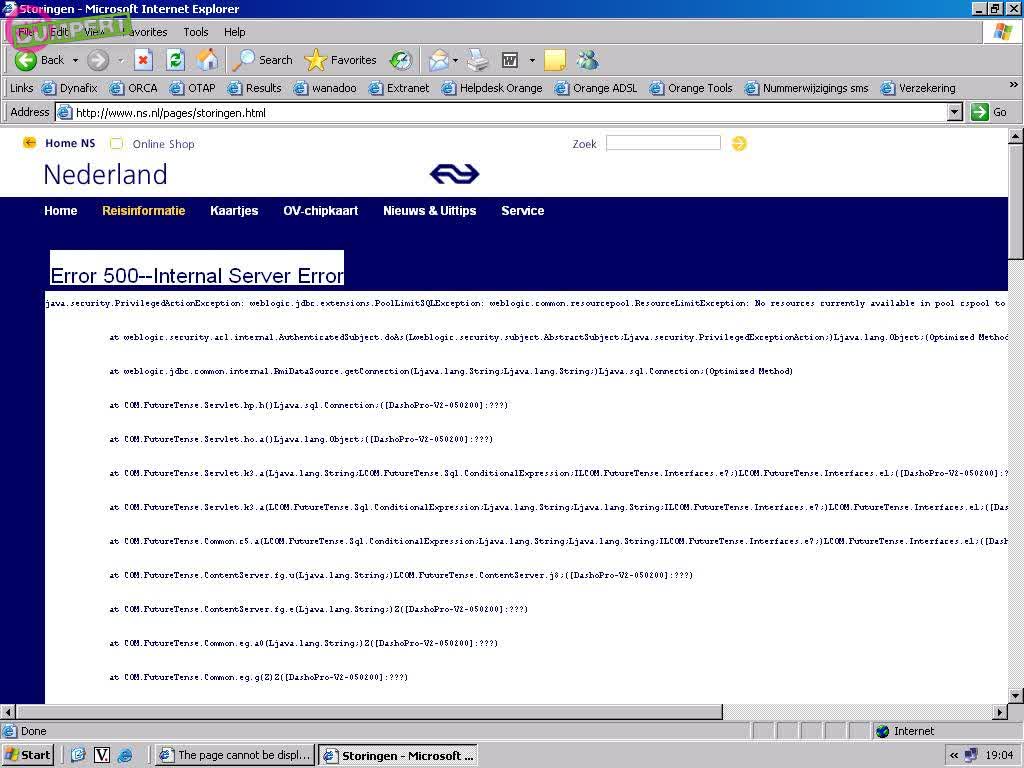Viewport: 1024px width, 768px height.
Task: Open the Forward history dropdown arrow
Action: (120, 60)
